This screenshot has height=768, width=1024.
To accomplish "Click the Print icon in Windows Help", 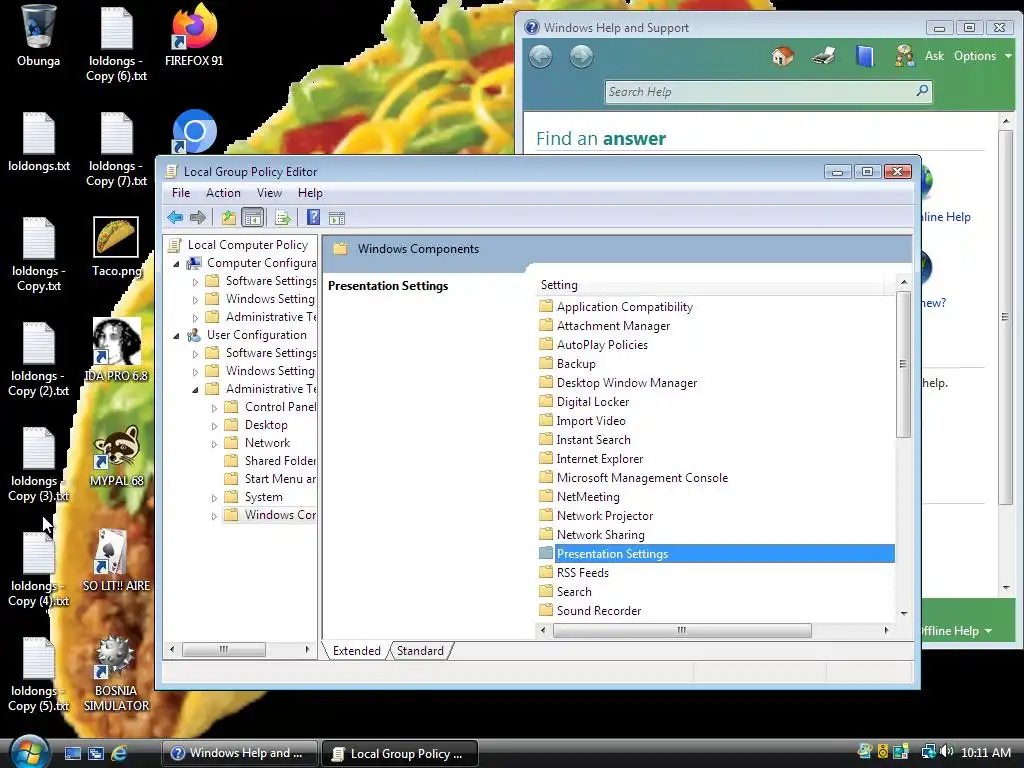I will [824, 56].
